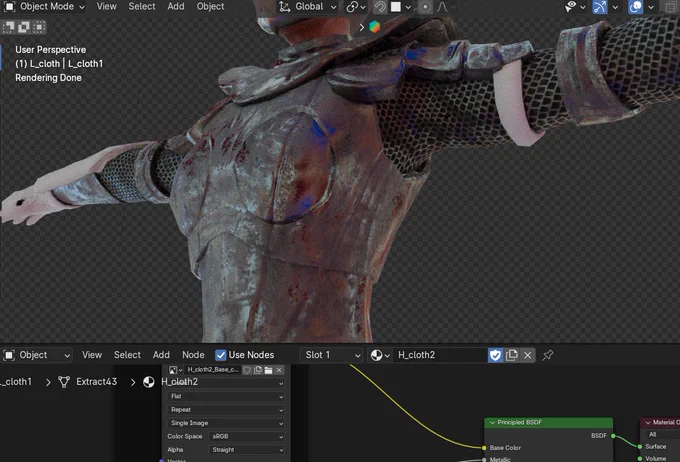This screenshot has width=680, height=462.
Task: Click the colorful hexagon addon icon
Action: [375, 27]
